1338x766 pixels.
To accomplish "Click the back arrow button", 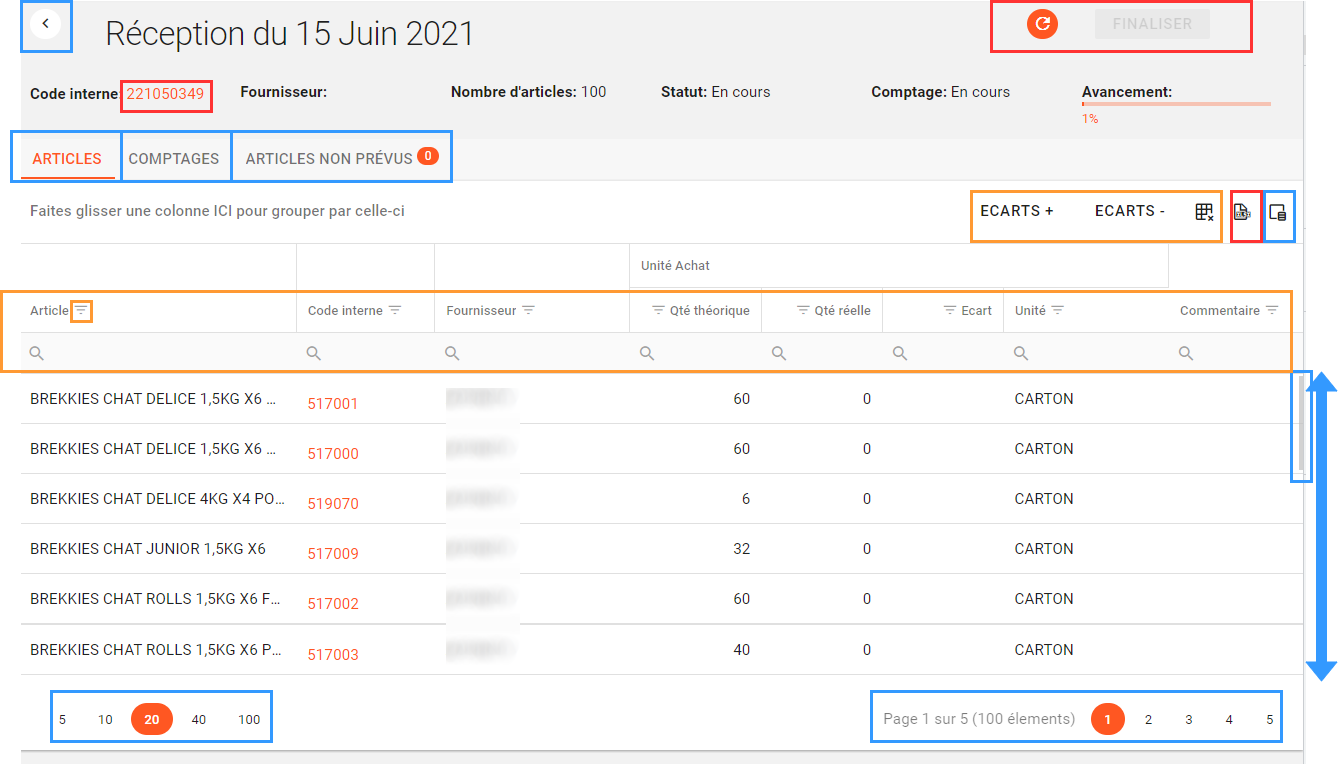I will [46, 23].
